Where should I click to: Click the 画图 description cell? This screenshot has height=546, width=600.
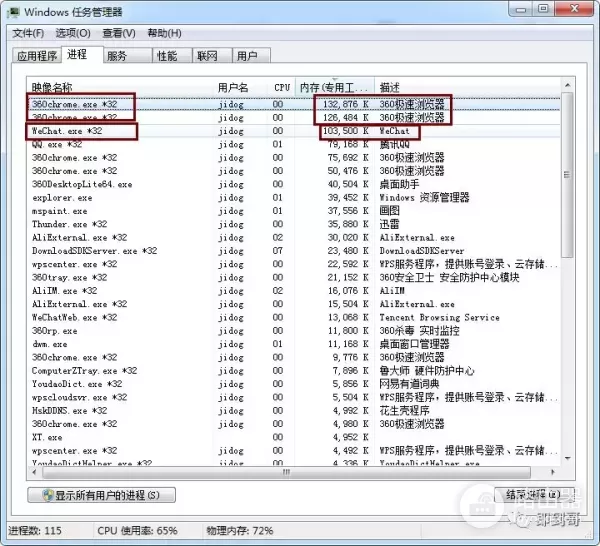[x=389, y=211]
